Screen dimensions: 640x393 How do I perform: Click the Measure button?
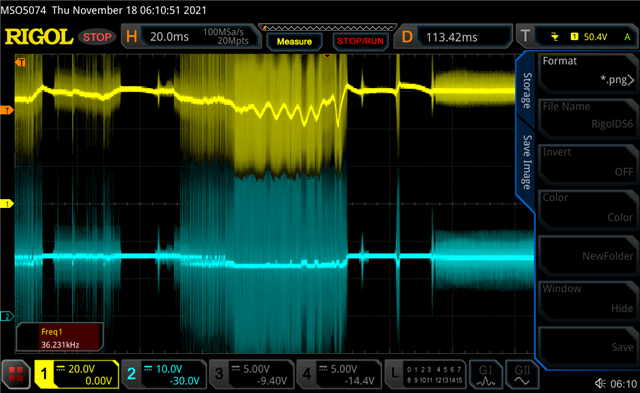[294, 42]
